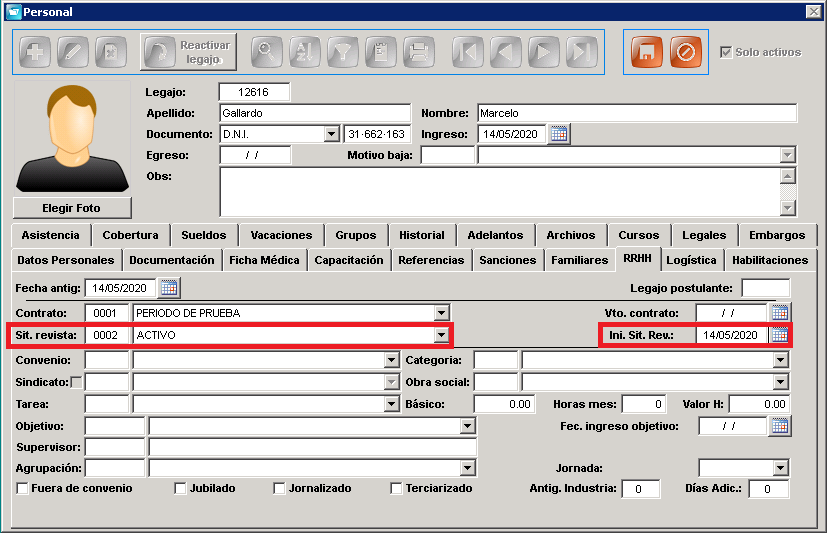827x533 pixels.
Task: Toggle the Solo activos checkbox
Action: click(726, 52)
